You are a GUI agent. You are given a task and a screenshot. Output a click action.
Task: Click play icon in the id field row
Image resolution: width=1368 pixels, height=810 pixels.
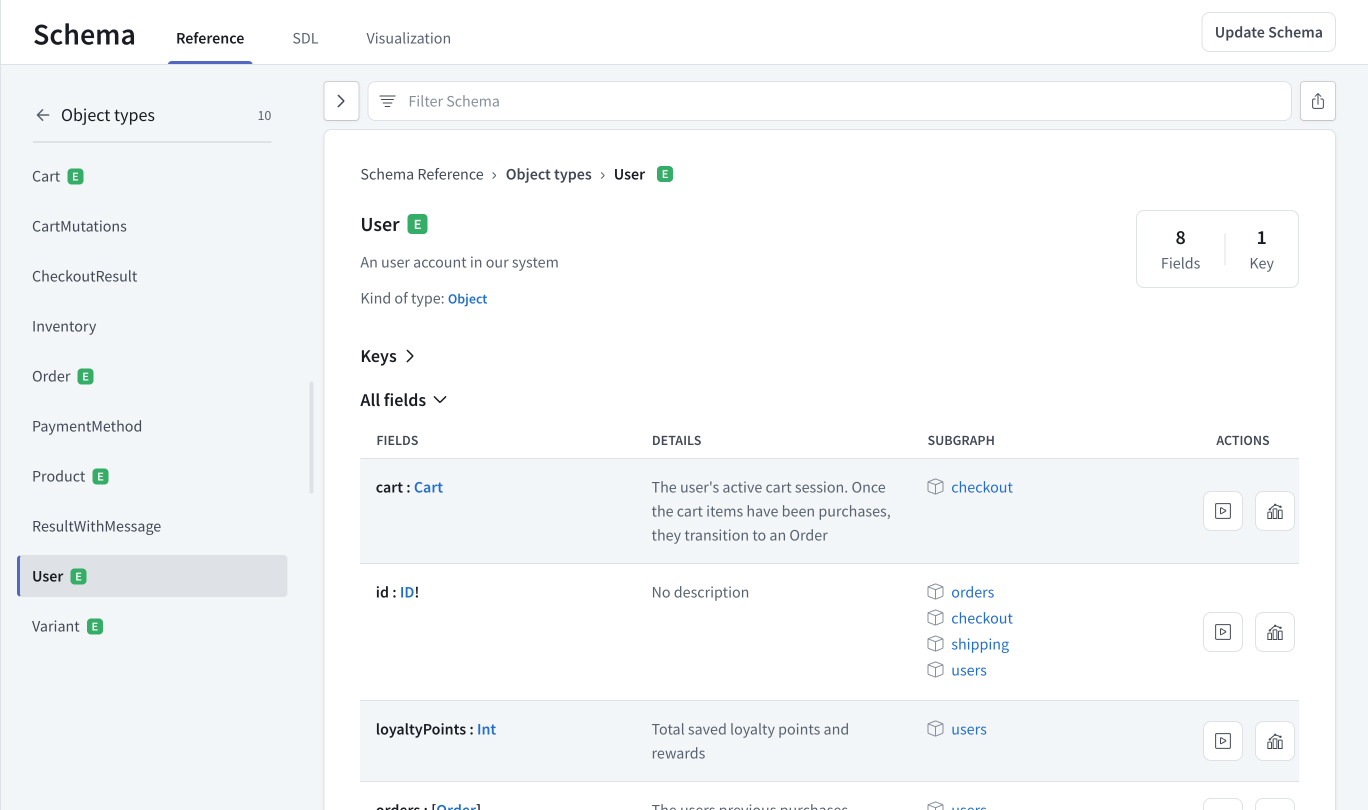(x=1222, y=632)
